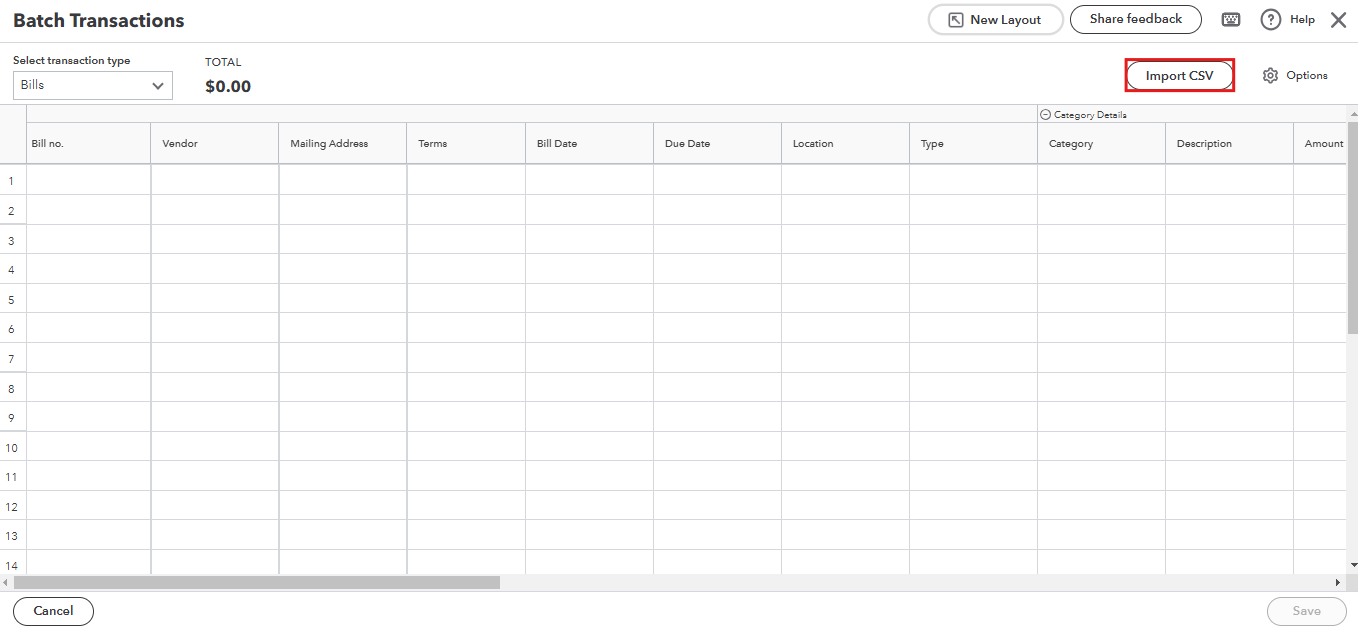Viewport: 1358px width, 626px height.
Task: Click the New Layout button
Action: click(x=995, y=19)
